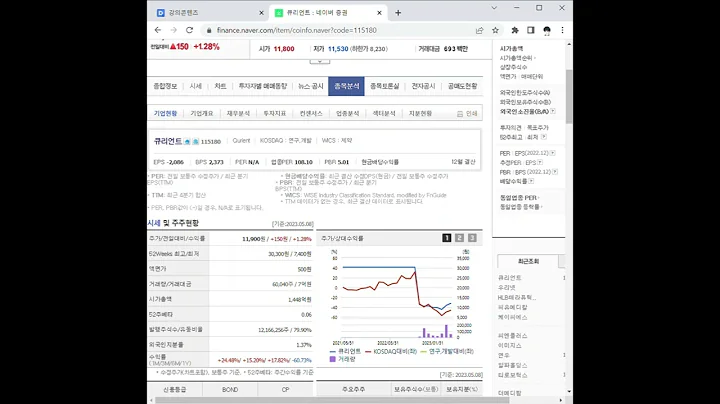Open the browser side panel
This screenshot has height=404, width=720.
(x=530, y=30)
